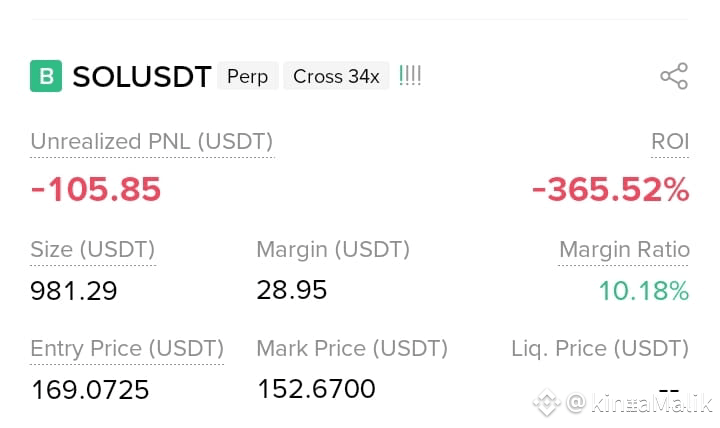
Task: Click the Unrealized PNL (USDT) label
Action: tap(152, 141)
